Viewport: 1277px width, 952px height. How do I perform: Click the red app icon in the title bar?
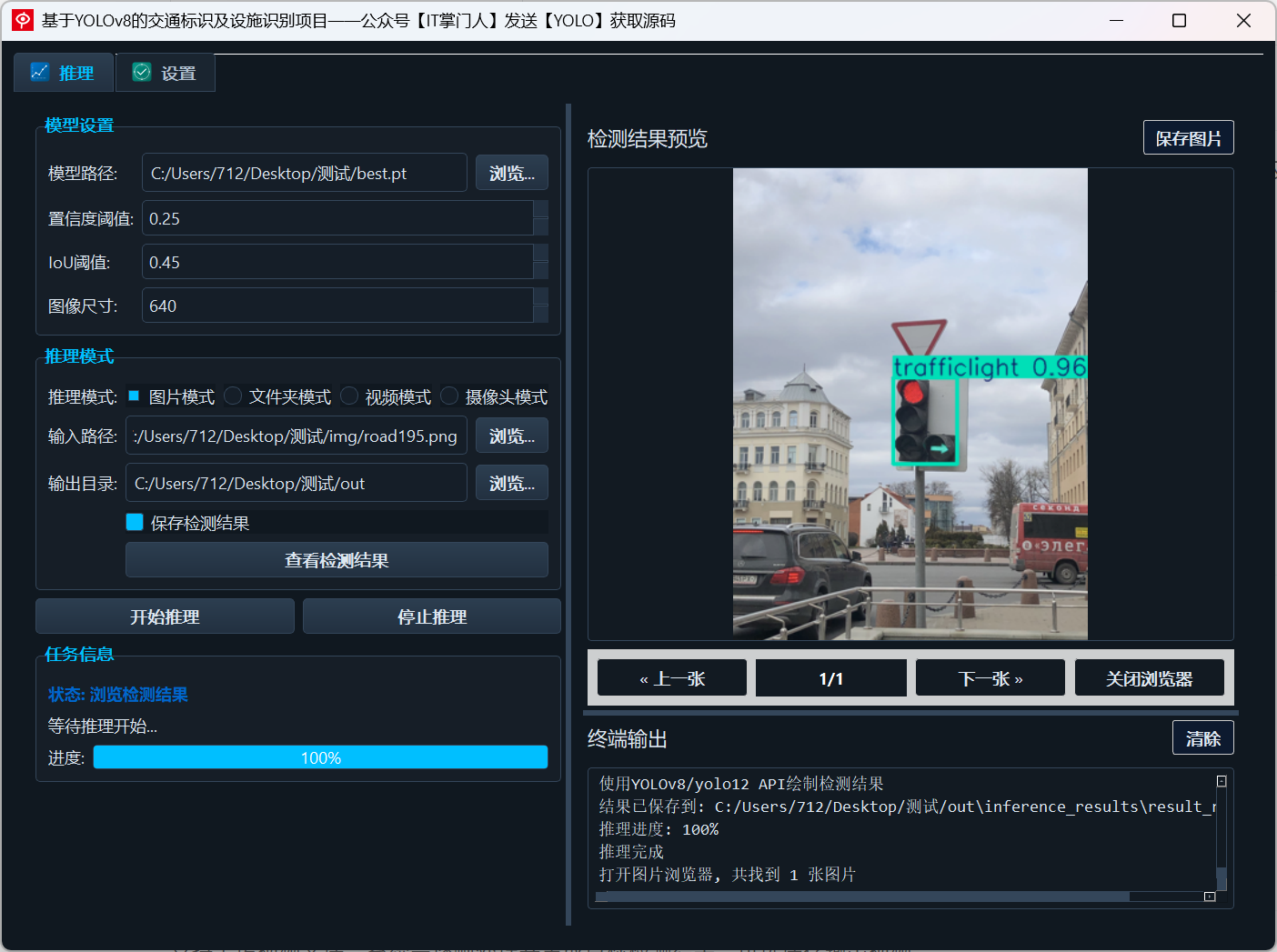[23, 20]
